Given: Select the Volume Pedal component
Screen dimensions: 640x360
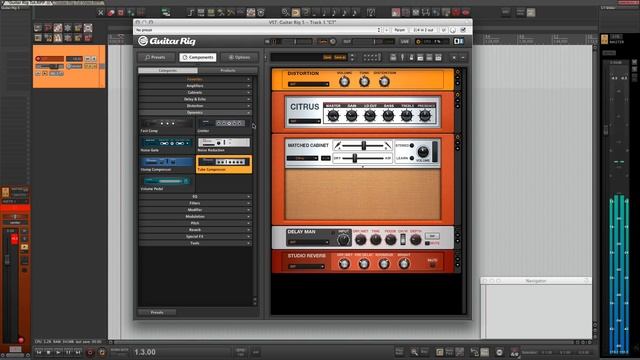Looking at the screenshot, I should (167, 183).
